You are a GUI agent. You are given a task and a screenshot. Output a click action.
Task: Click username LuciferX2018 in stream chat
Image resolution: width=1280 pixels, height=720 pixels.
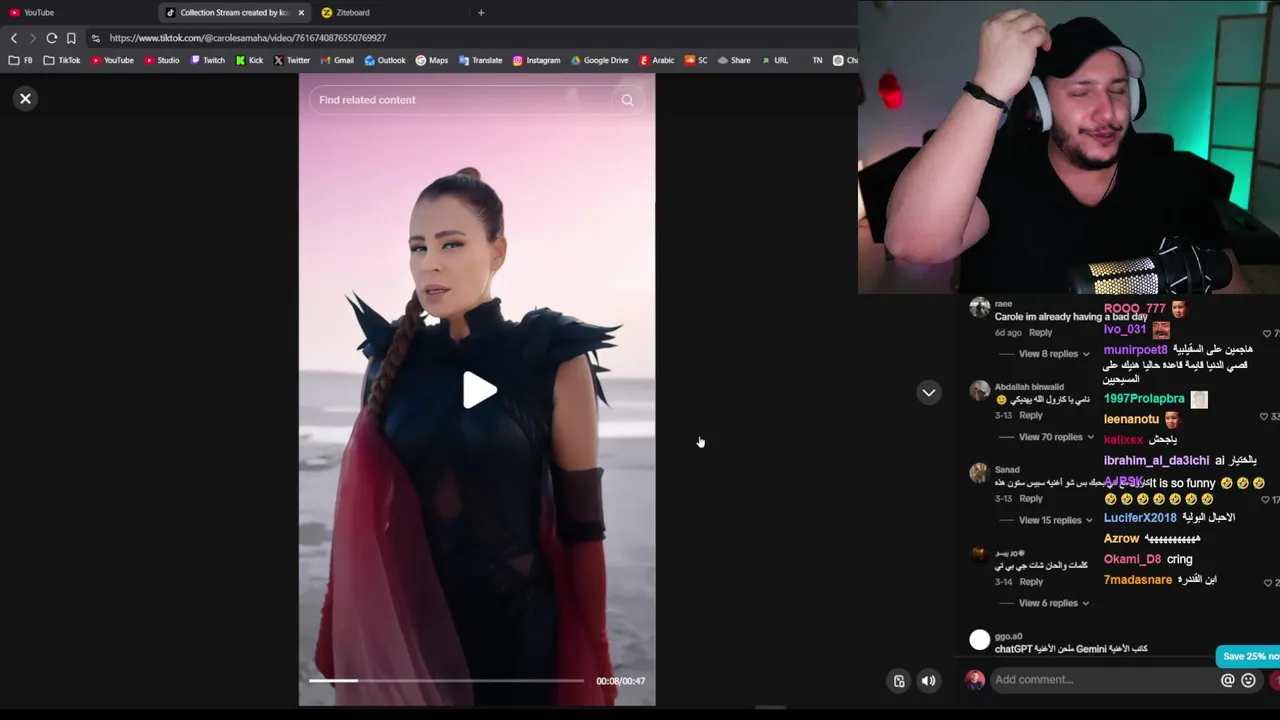1140,518
